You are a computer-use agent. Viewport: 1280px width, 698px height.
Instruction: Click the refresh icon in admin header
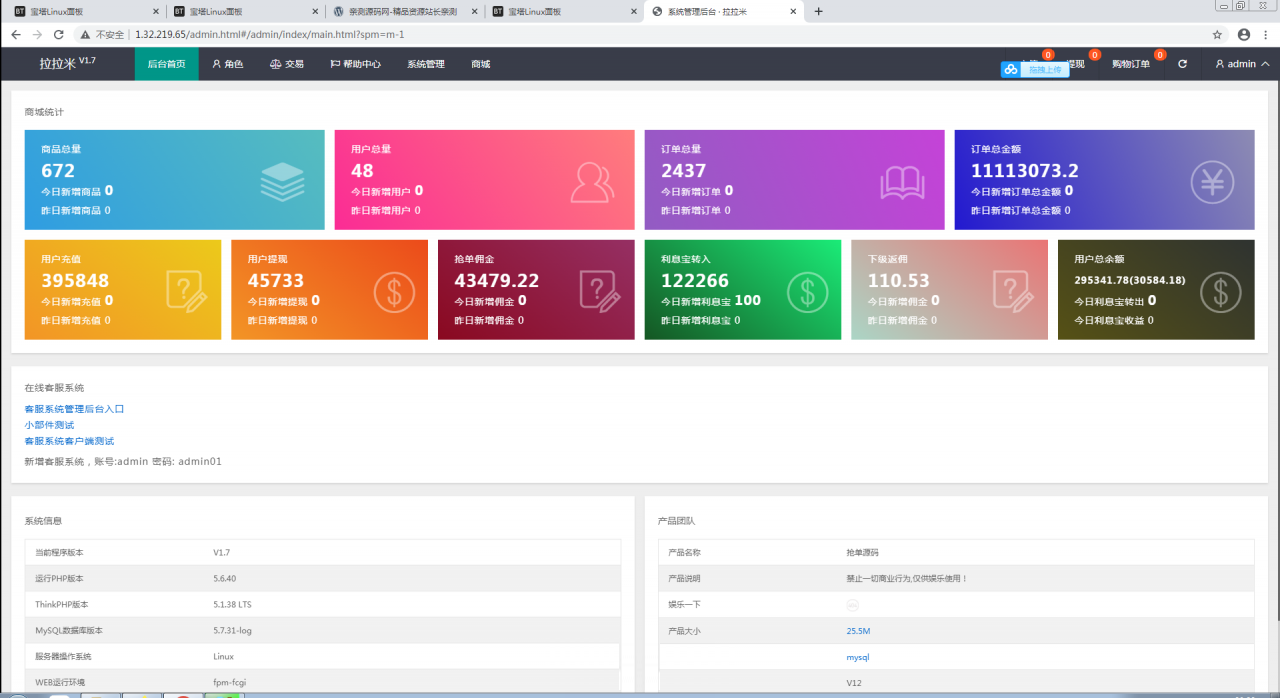(1183, 64)
